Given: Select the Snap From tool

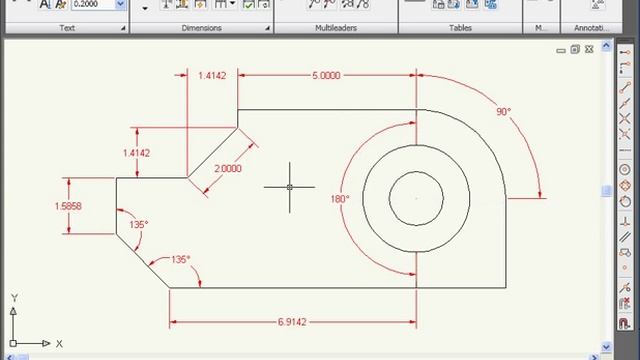Looking at the screenshot, I should coord(625,68).
